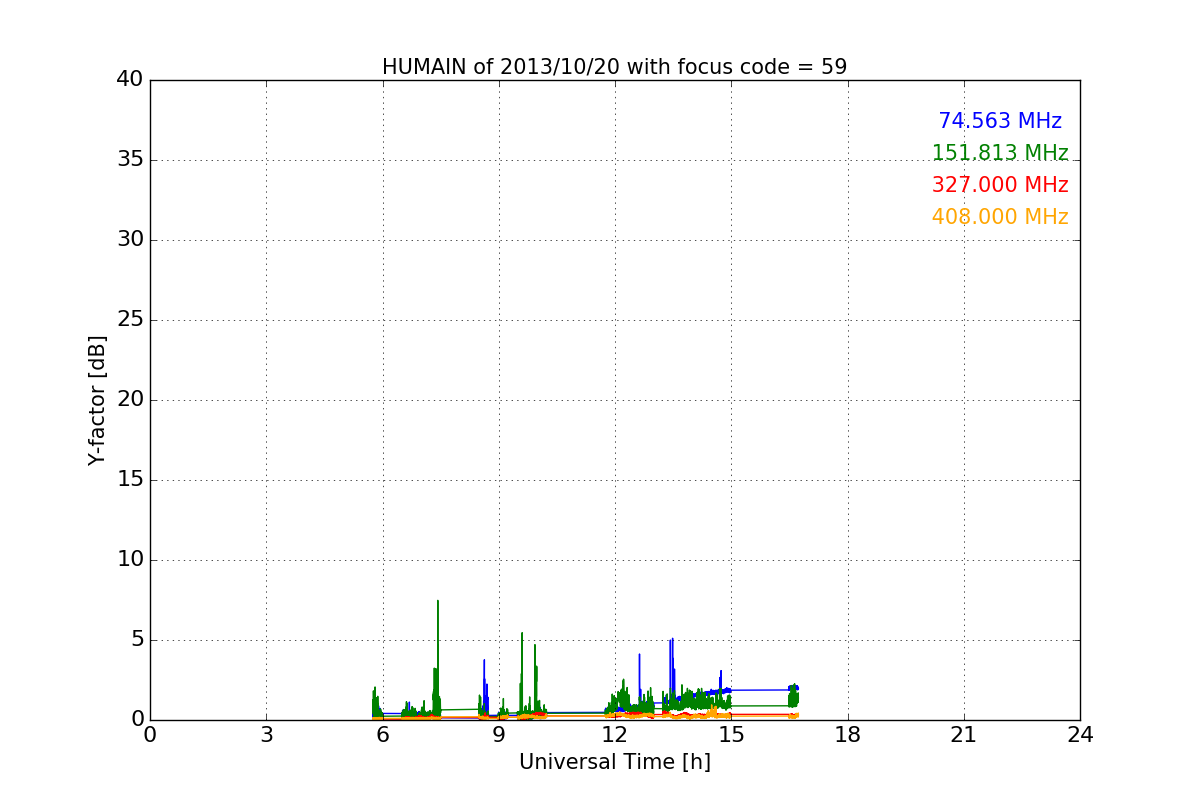
Task: Click the x-axis tick label 6
Action: click(382, 735)
